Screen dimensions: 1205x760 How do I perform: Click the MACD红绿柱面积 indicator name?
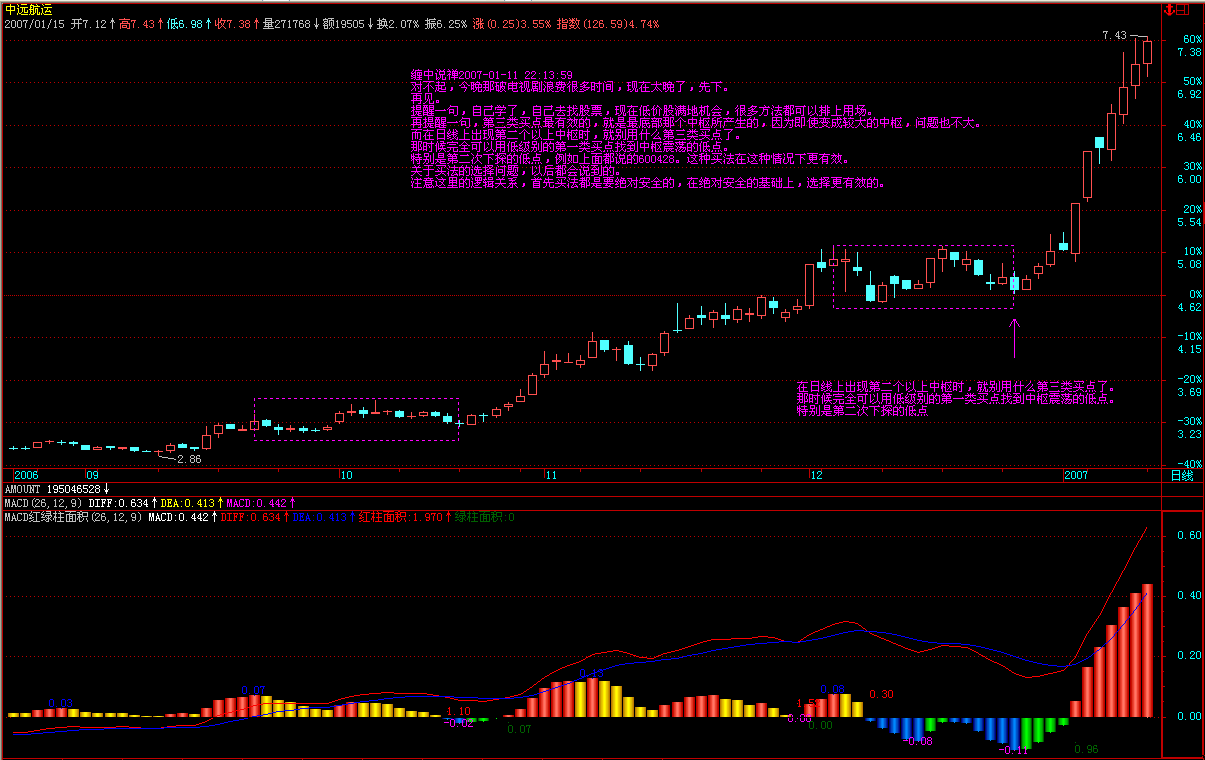(47, 517)
